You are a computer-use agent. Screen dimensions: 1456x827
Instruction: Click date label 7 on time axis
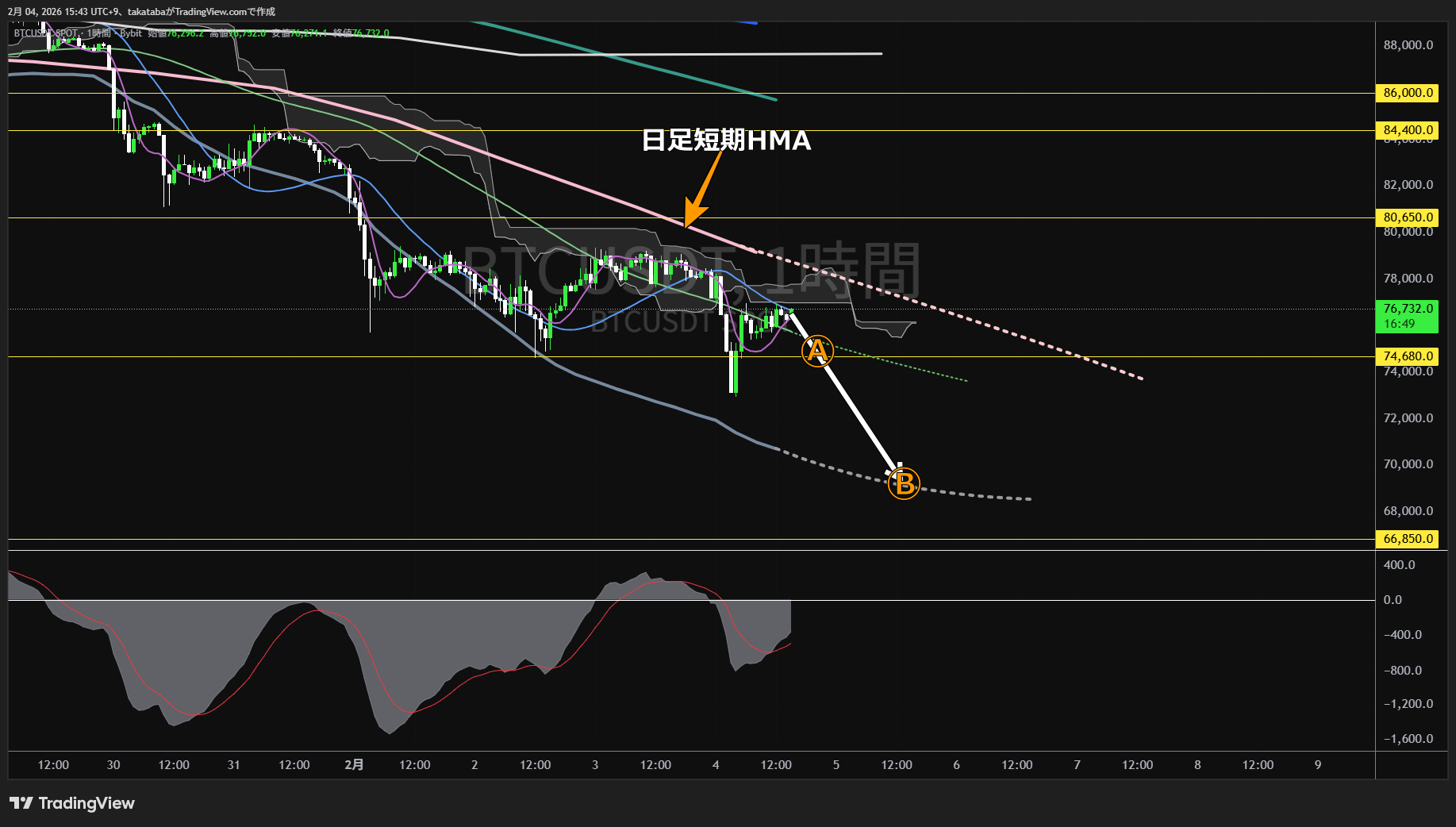pyautogui.click(x=1077, y=765)
